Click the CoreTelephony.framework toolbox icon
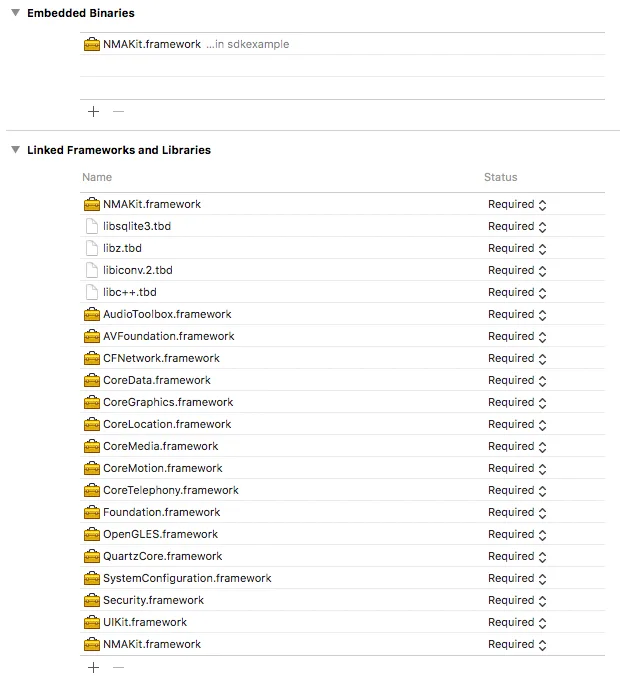The height and width of the screenshot is (679, 620). tap(92, 490)
